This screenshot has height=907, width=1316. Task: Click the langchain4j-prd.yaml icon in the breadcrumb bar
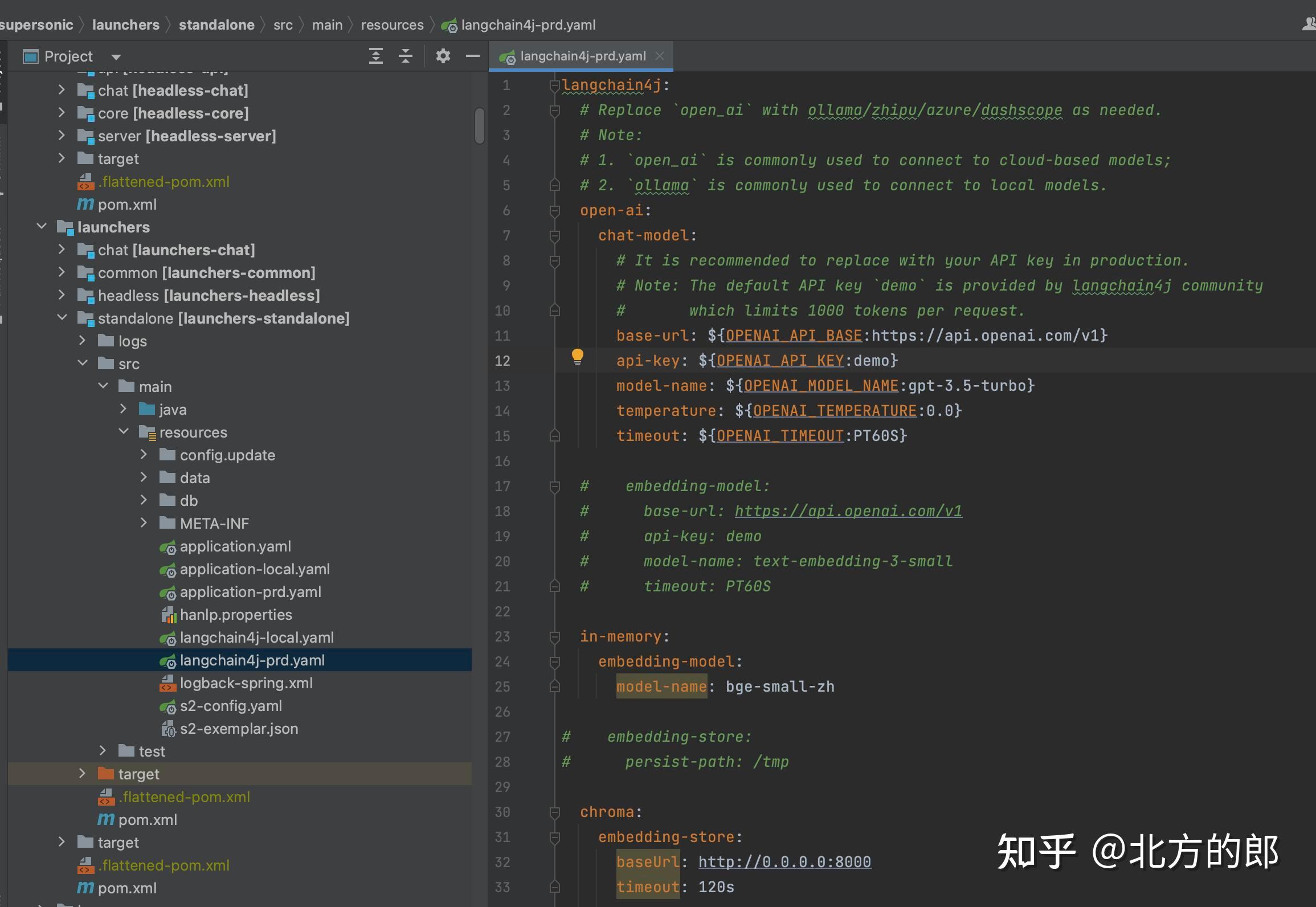[449, 24]
